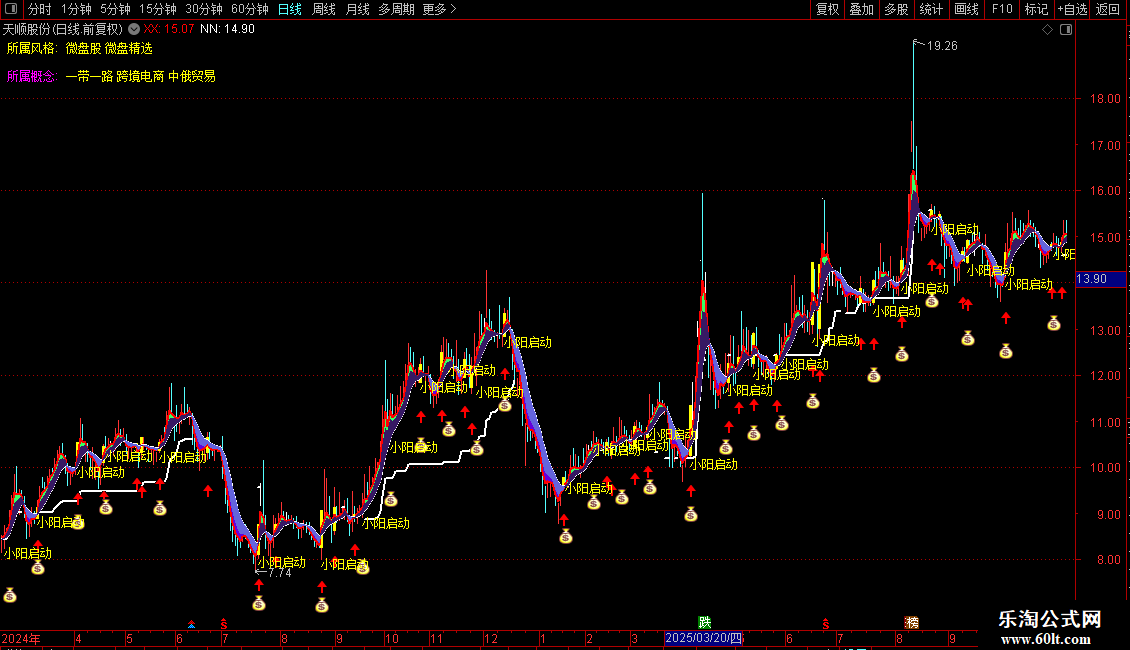The width and height of the screenshot is (1130, 650).
Task: Click the 2024年 label on time axis
Action: [x=21, y=639]
